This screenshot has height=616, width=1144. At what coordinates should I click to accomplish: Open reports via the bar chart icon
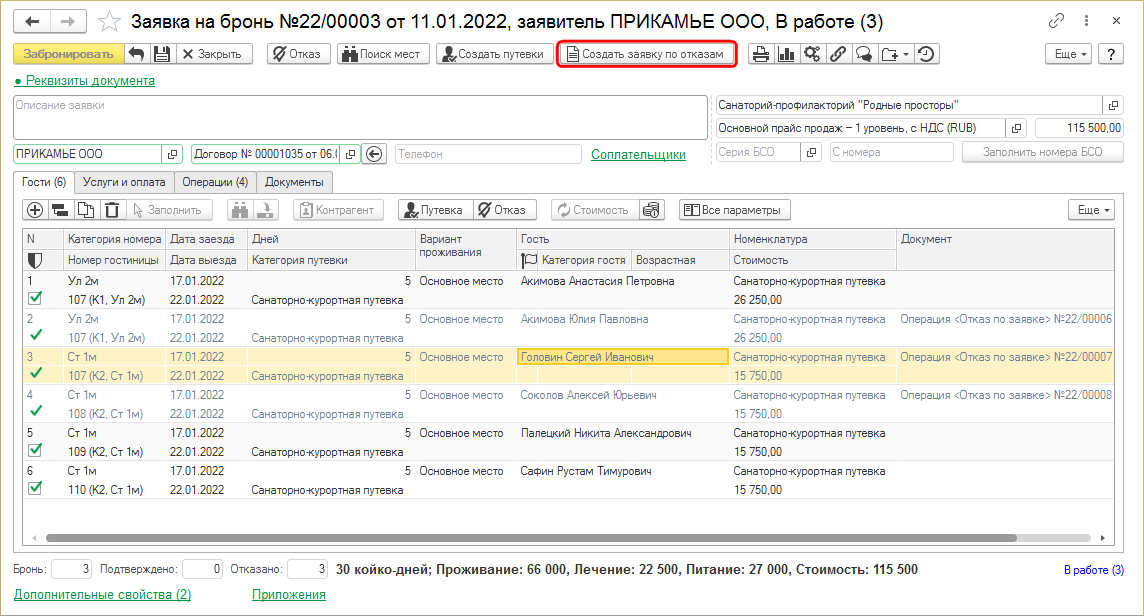786,54
